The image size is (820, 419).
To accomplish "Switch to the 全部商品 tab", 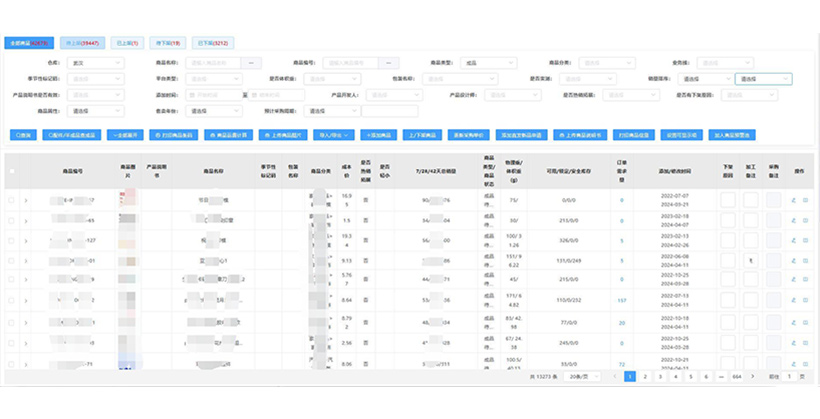I will pyautogui.click(x=29, y=44).
